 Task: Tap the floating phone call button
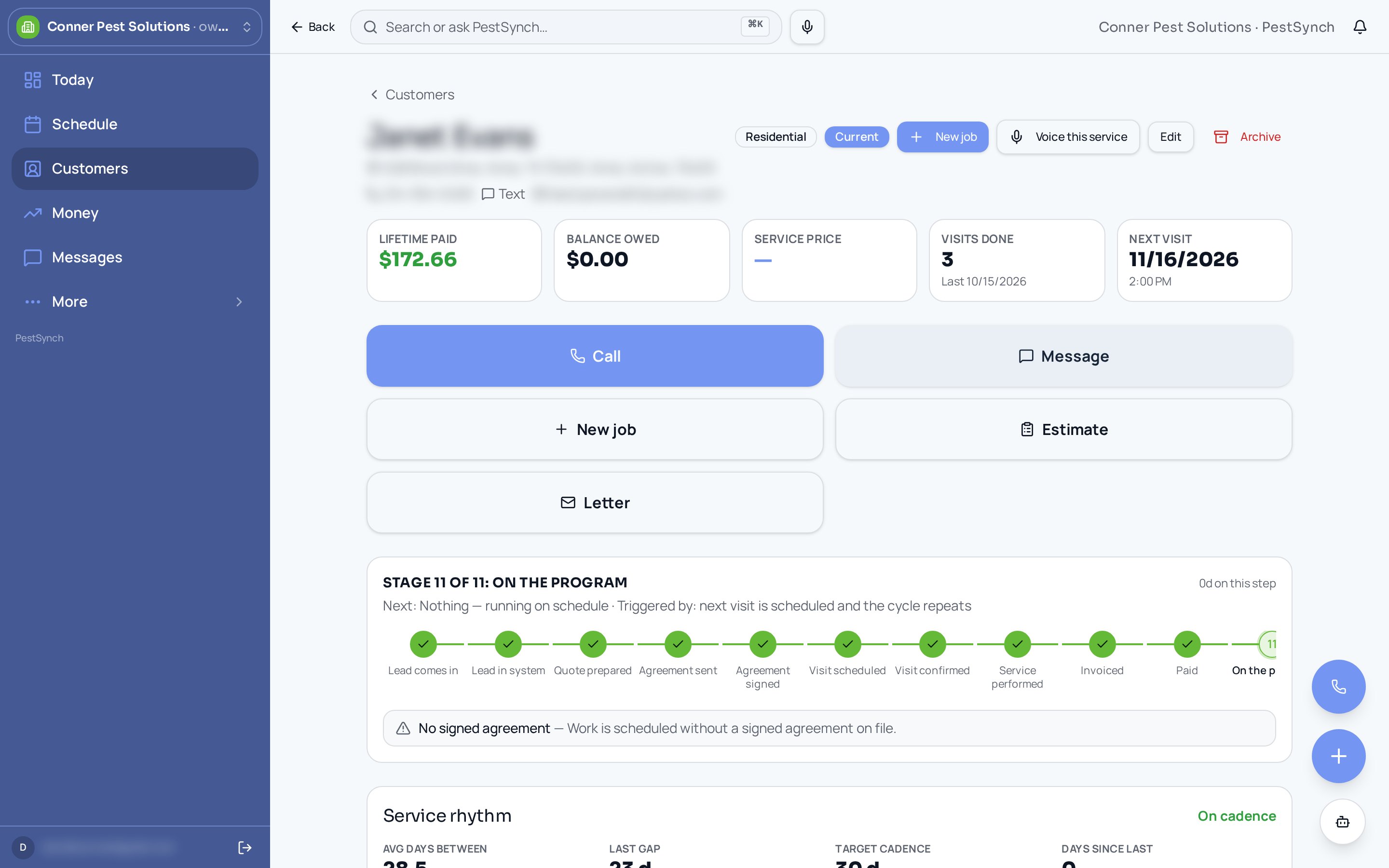tap(1338, 687)
